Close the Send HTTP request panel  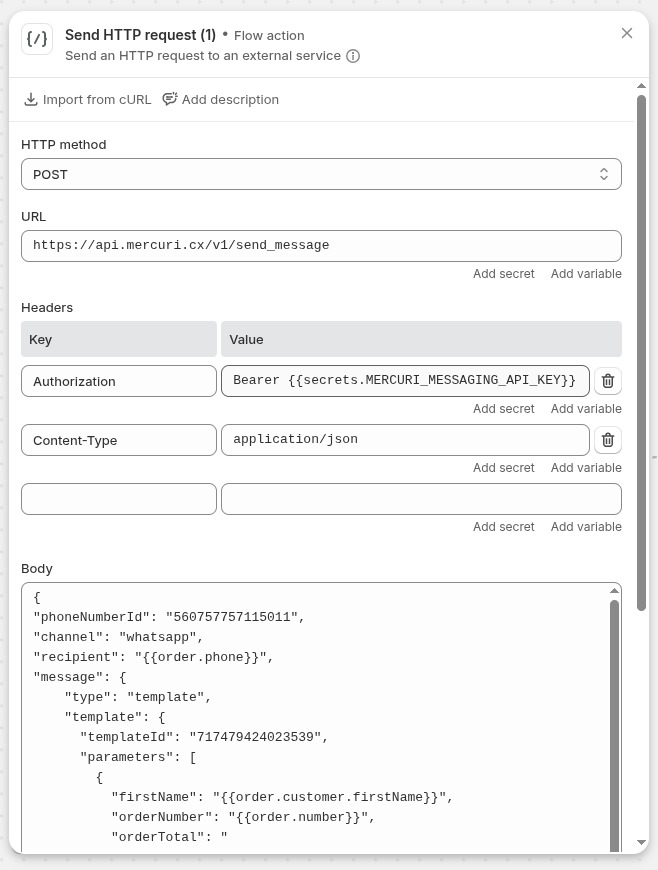(x=627, y=33)
